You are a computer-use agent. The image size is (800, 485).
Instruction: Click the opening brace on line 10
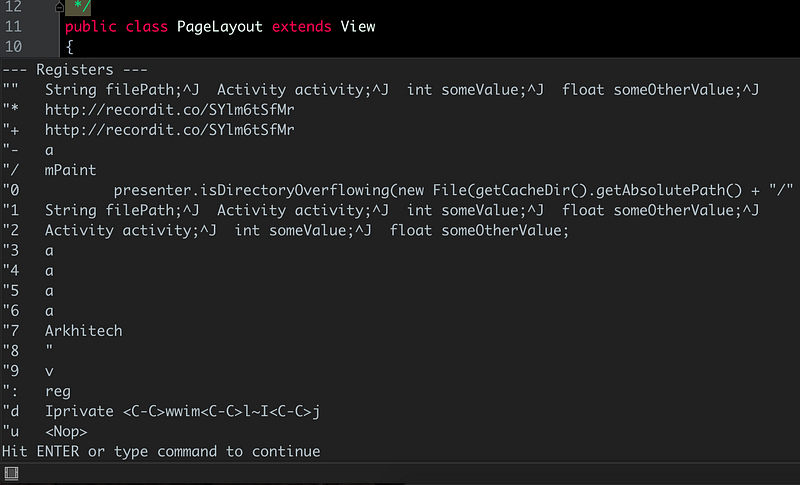(69, 47)
